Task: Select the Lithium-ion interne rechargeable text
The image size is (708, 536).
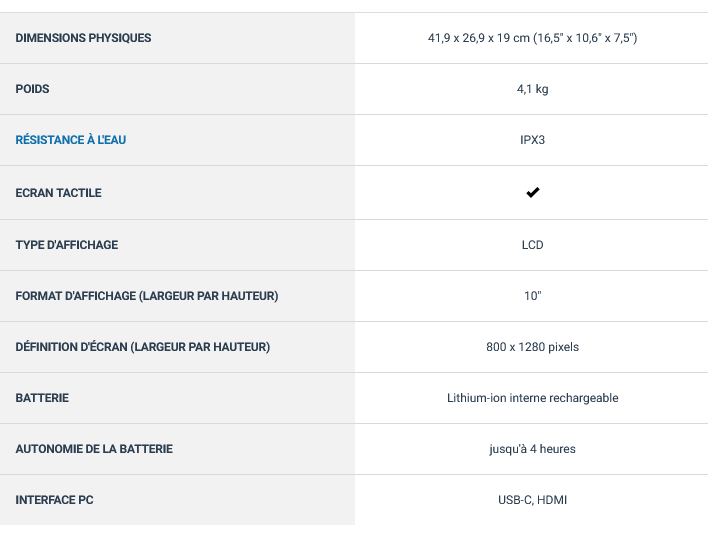Action: pos(532,398)
